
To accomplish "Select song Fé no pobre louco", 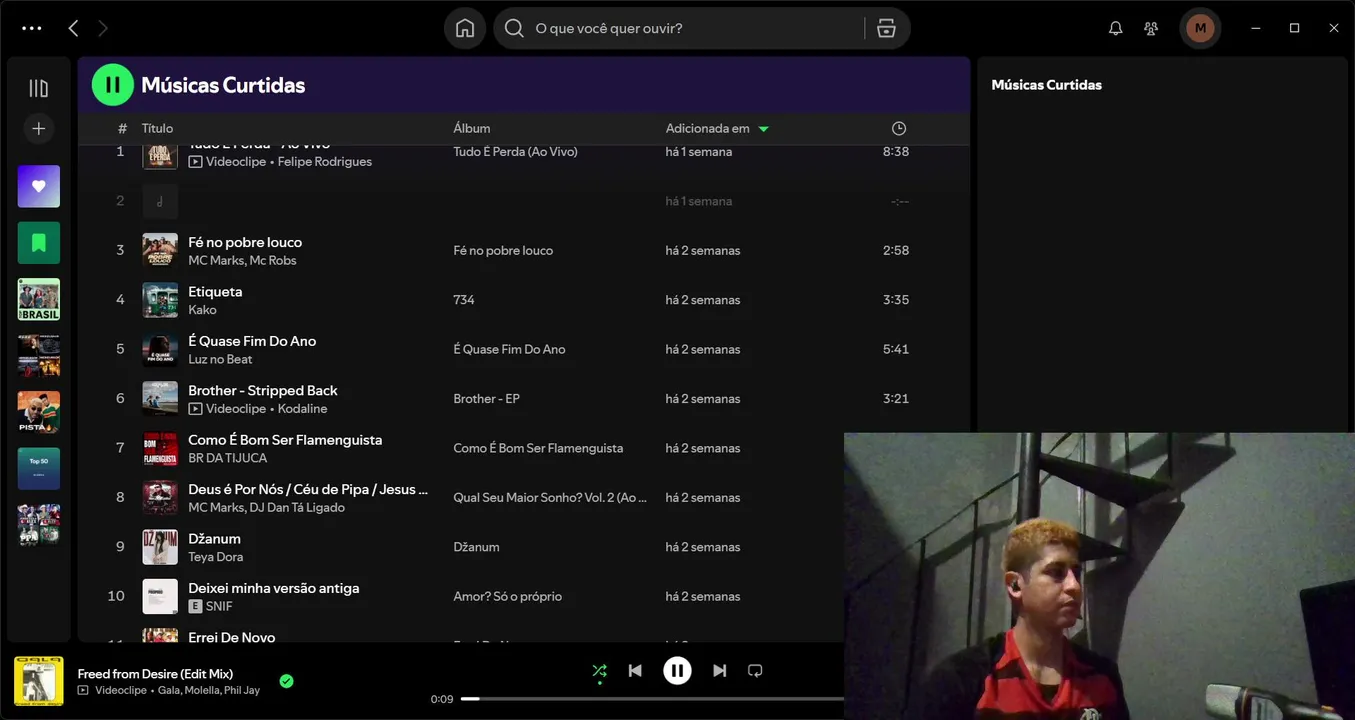I will 245,242.
